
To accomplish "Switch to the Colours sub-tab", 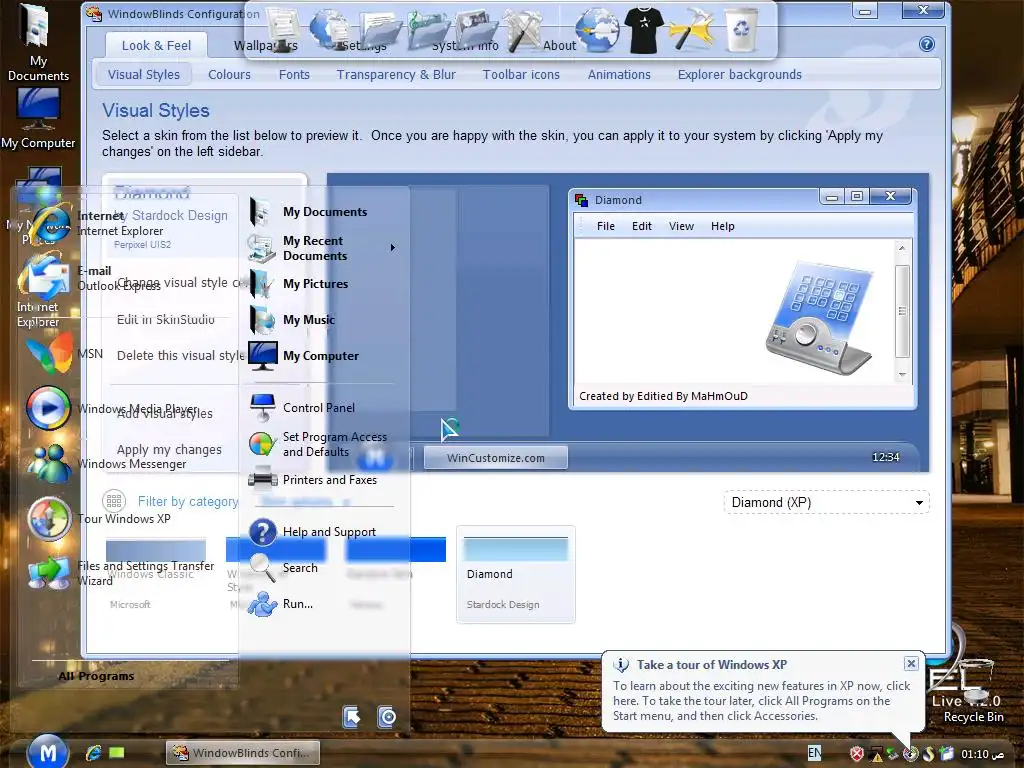I will [229, 74].
